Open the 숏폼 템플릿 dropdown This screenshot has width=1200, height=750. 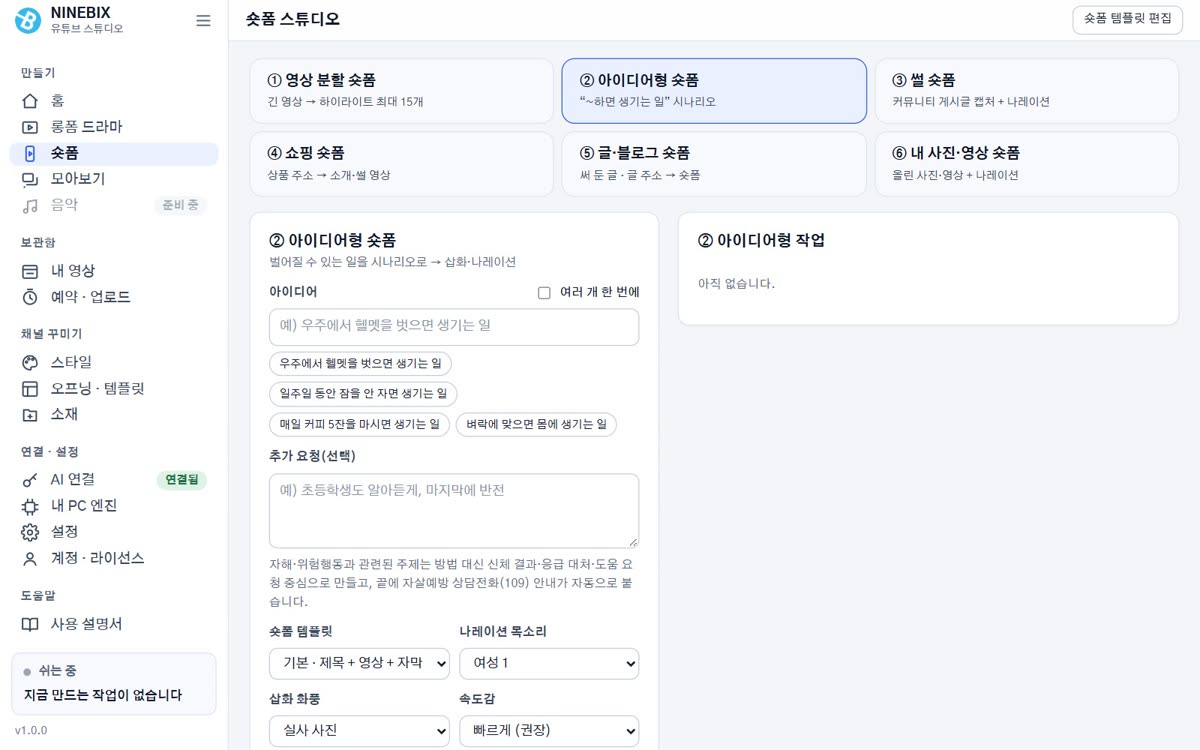(x=359, y=663)
